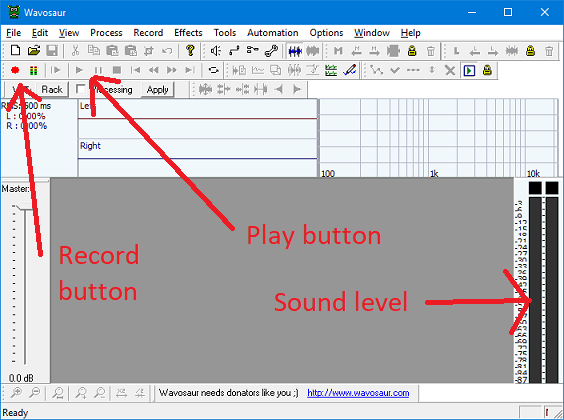Open the Process menu
The height and width of the screenshot is (420, 564).
(106, 33)
